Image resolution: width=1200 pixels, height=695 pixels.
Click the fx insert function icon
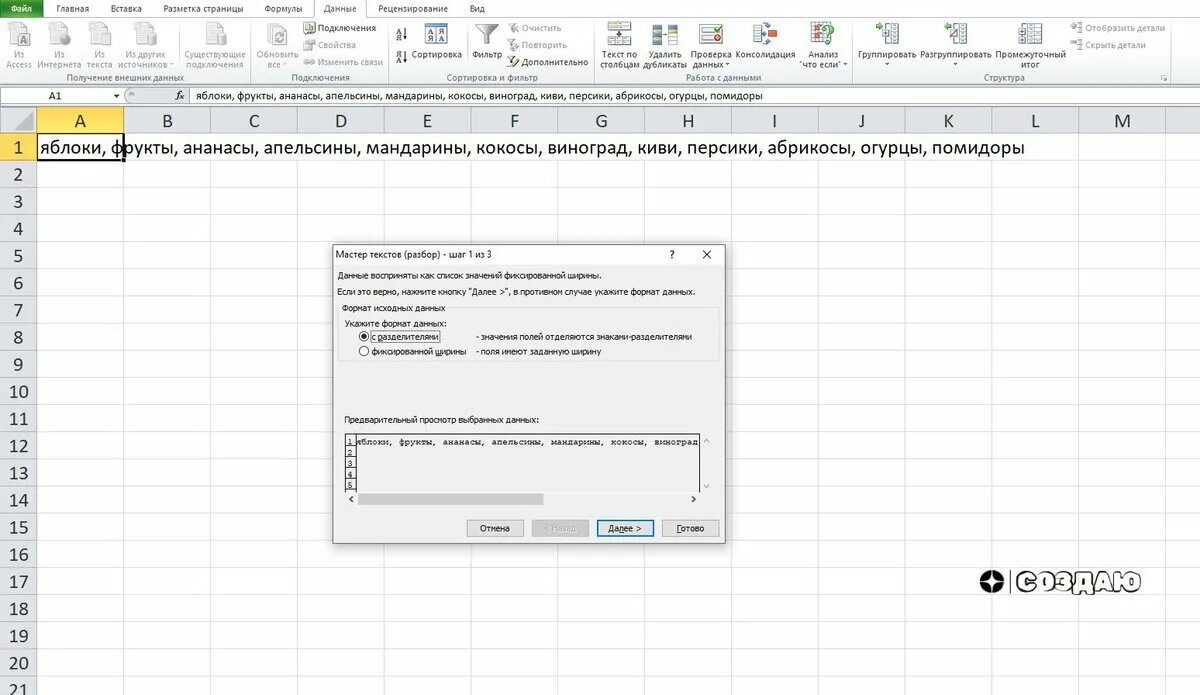180,96
